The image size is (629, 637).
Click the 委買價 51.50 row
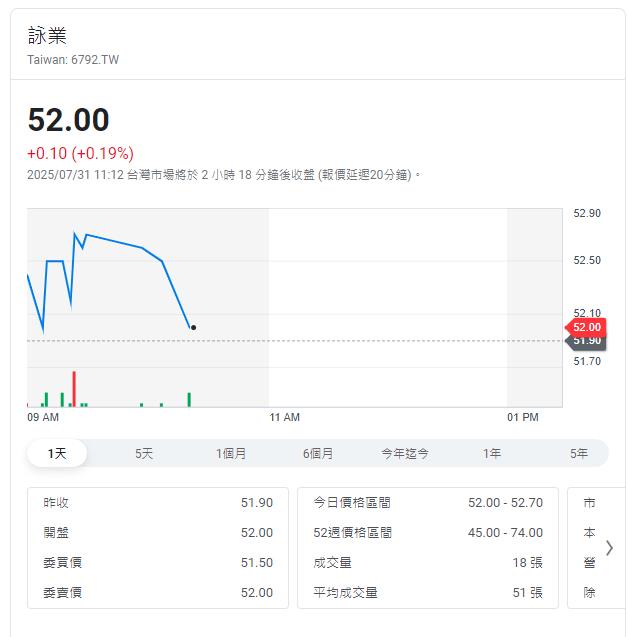(x=158, y=563)
